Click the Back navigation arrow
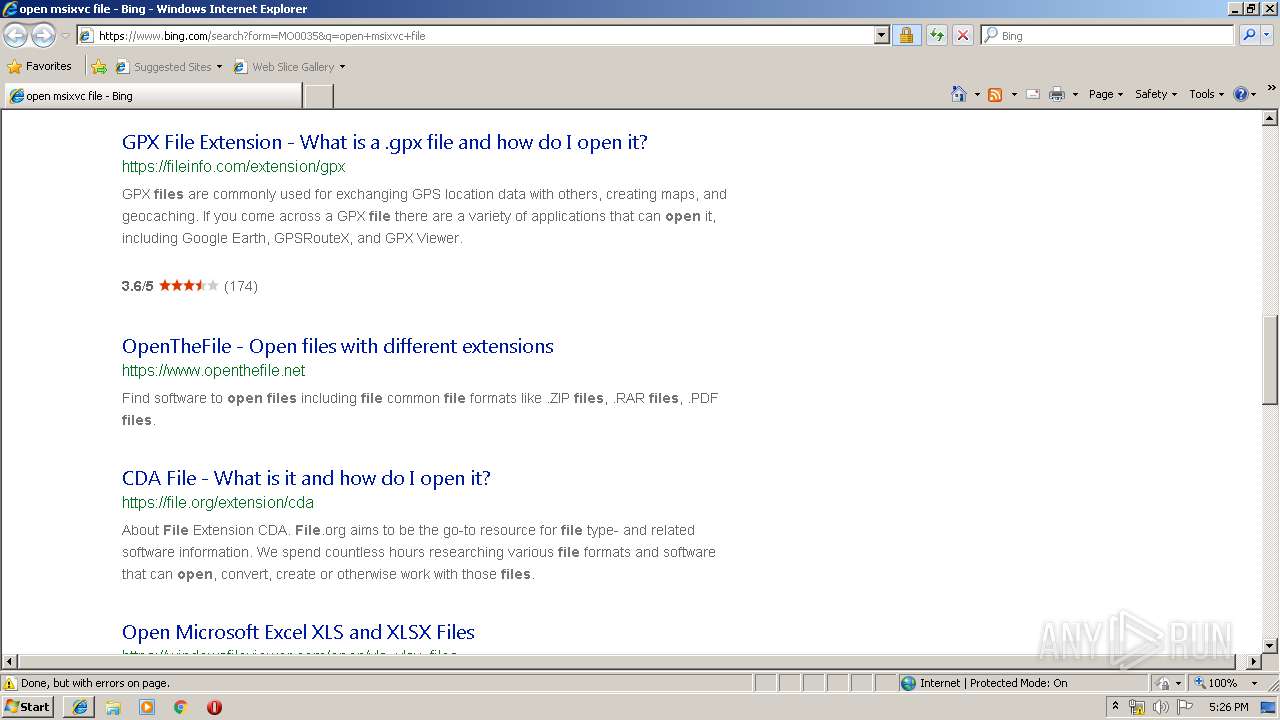 point(16,36)
